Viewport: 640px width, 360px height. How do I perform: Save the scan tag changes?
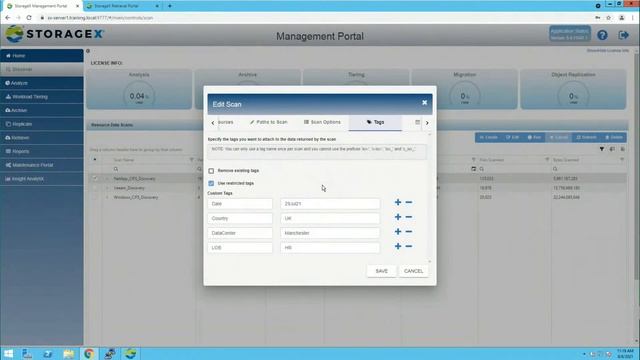click(381, 271)
